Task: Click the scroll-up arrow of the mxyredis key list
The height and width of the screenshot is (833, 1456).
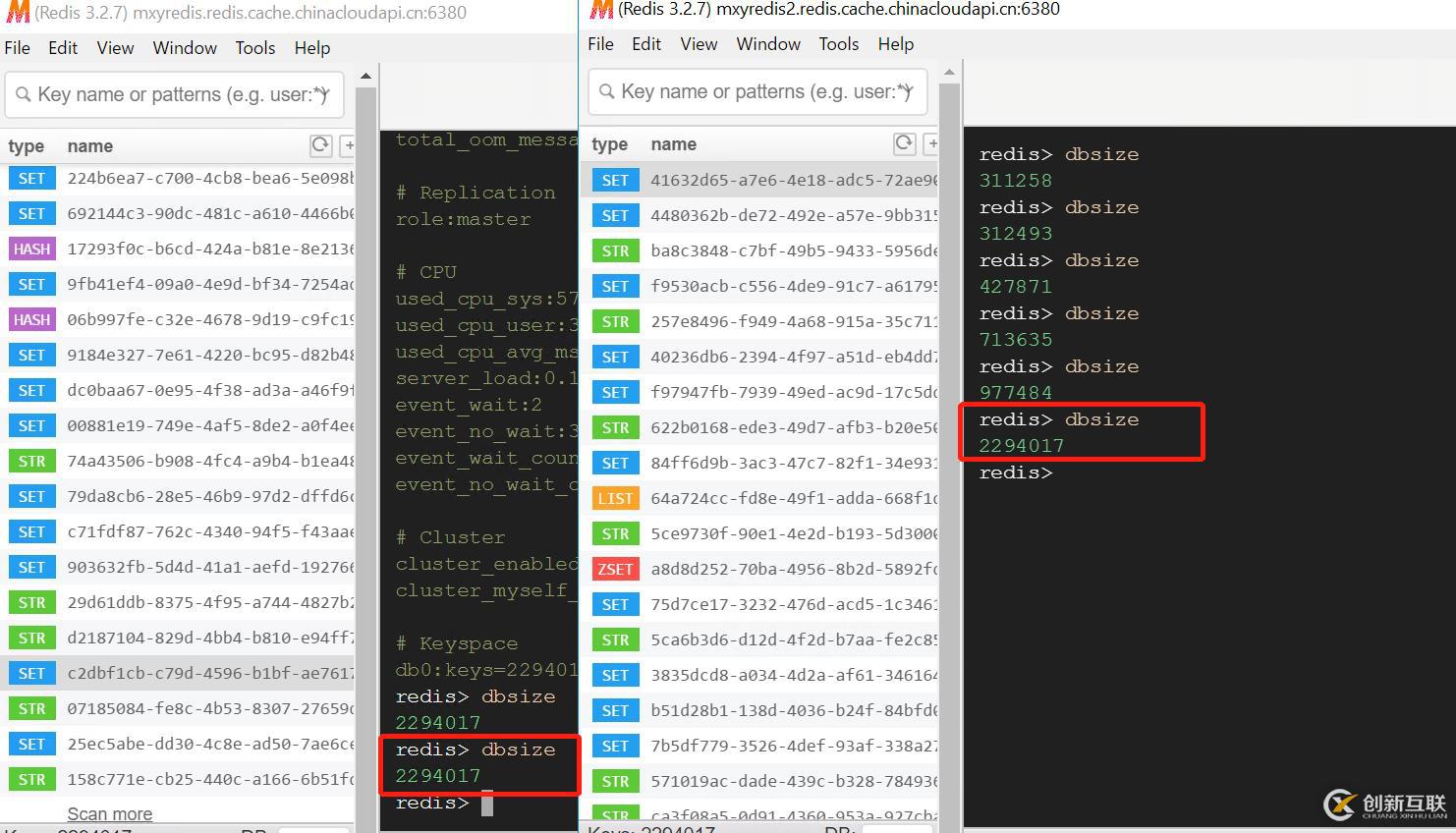Action: pyautogui.click(x=365, y=76)
